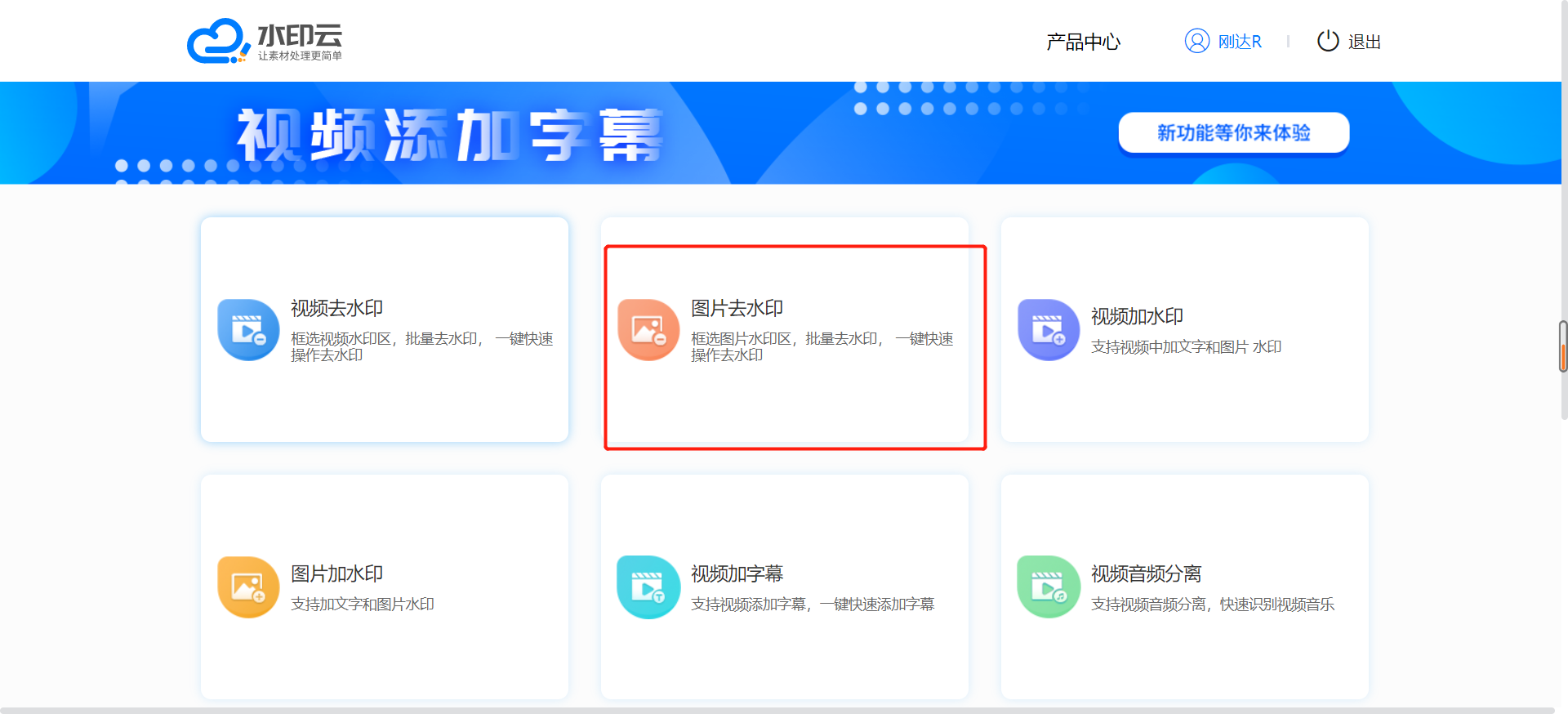Open the 刚达R account link

point(1240,42)
